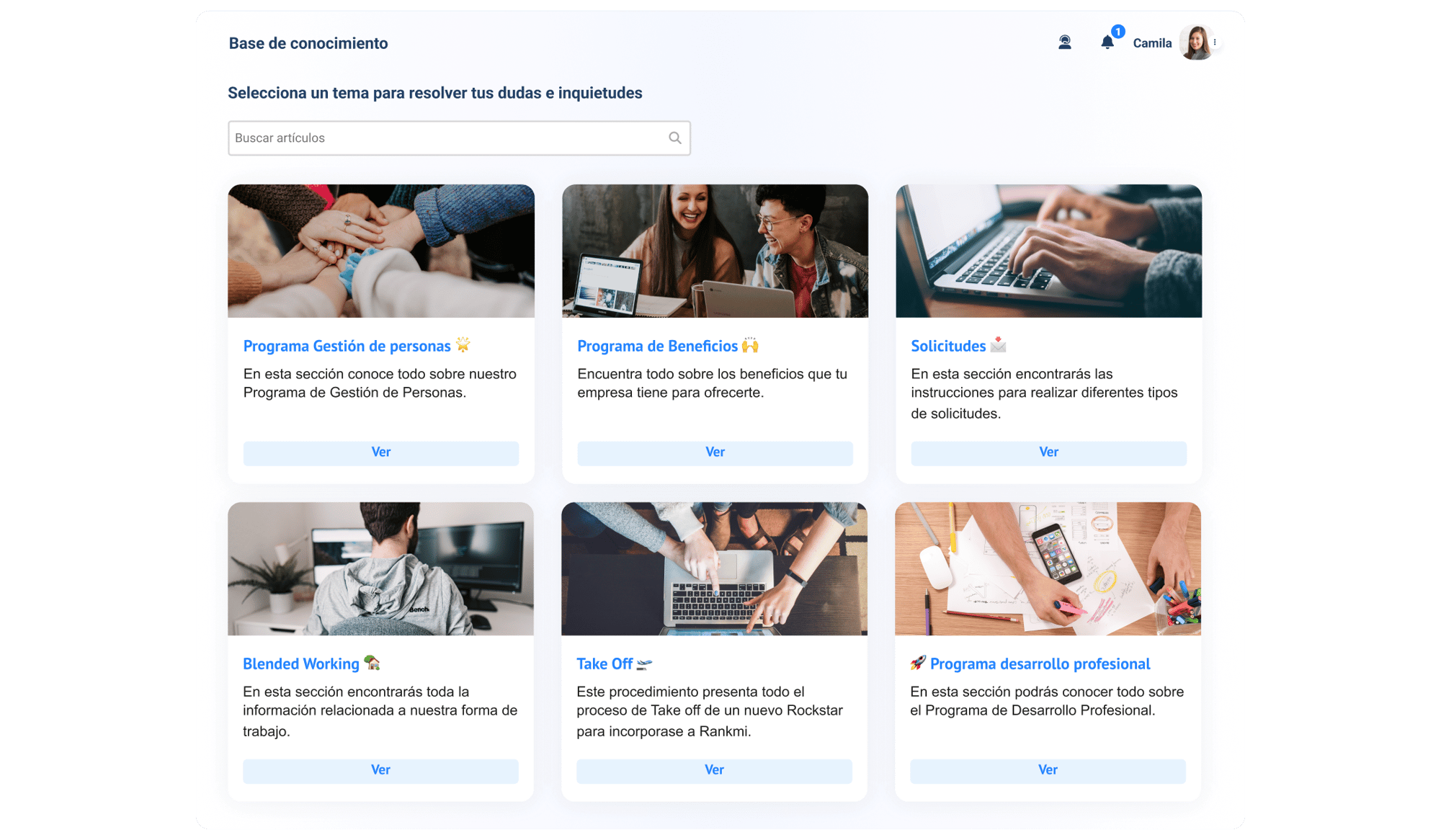Screen dimensions: 1441x840
Task: Click the Camila username label
Action: tap(1151, 43)
